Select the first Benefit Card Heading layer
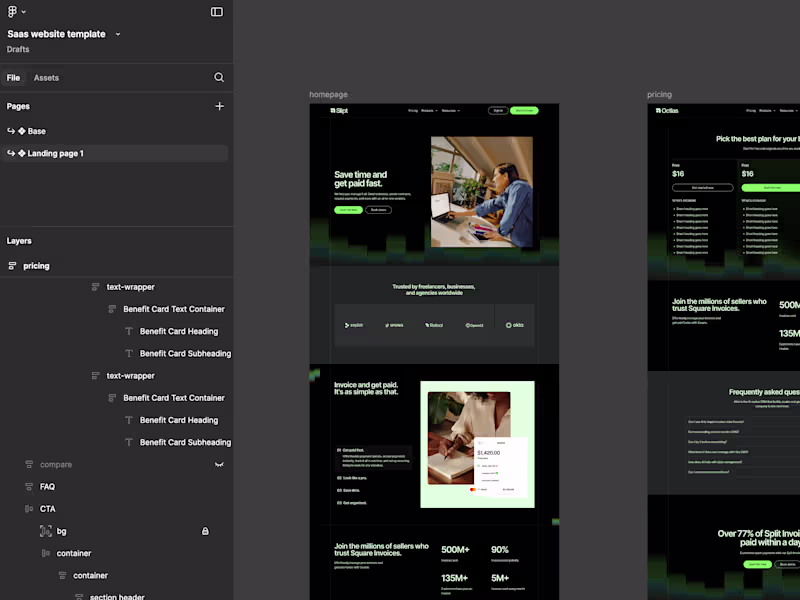 click(179, 332)
